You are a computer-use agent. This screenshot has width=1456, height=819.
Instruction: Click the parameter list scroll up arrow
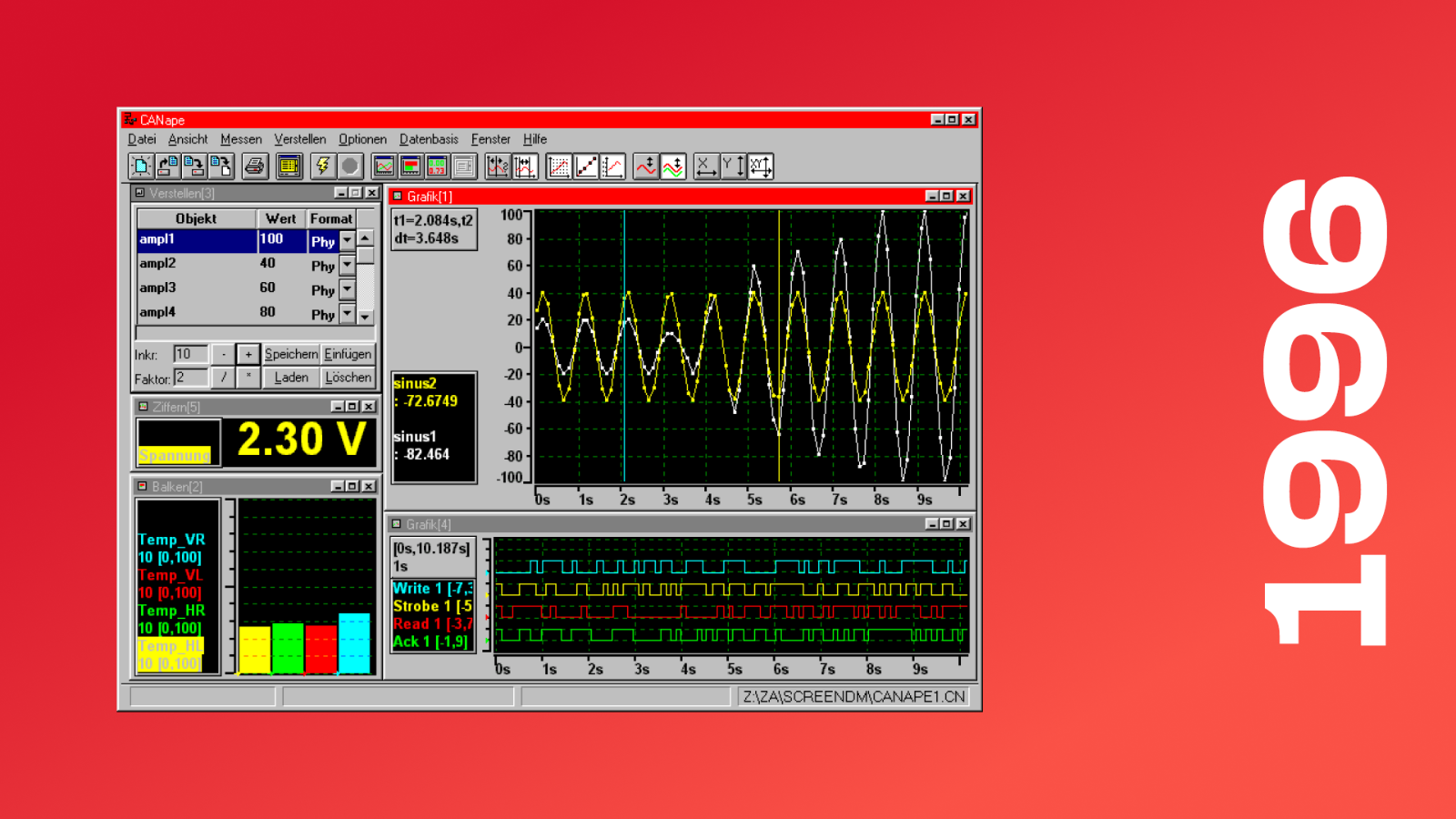point(365,238)
